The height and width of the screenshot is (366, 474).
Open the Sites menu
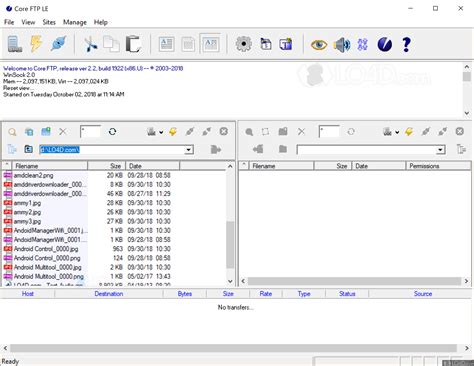pos(49,22)
